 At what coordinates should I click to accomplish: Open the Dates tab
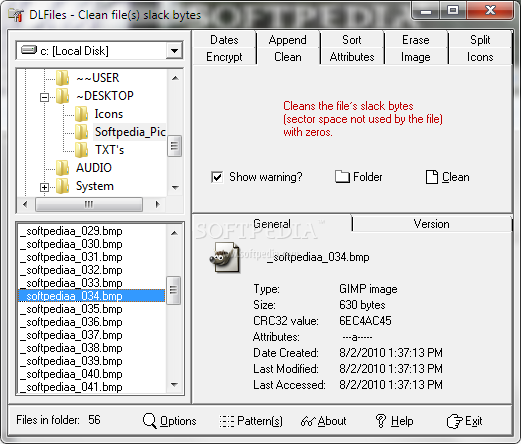click(x=224, y=40)
